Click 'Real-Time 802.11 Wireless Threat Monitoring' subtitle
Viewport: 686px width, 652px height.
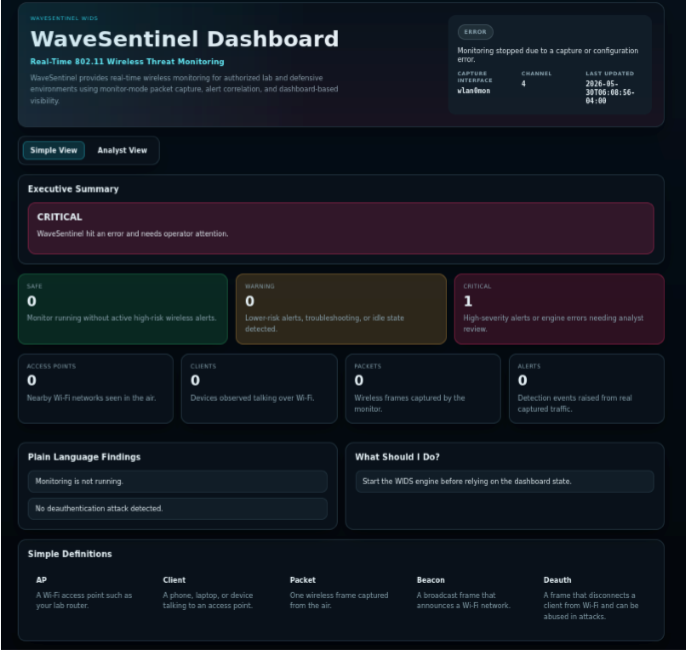(127, 62)
